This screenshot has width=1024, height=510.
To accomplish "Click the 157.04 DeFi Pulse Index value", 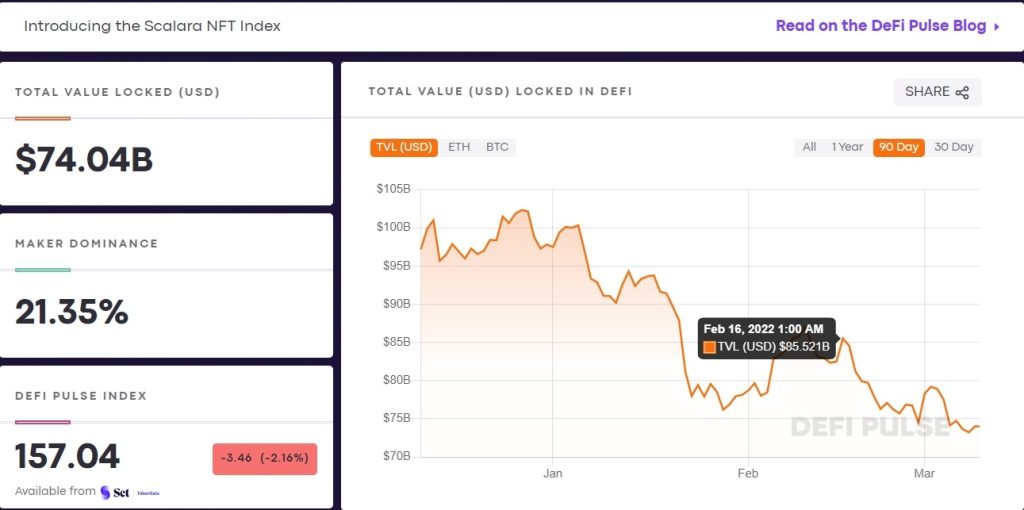I will [x=67, y=457].
